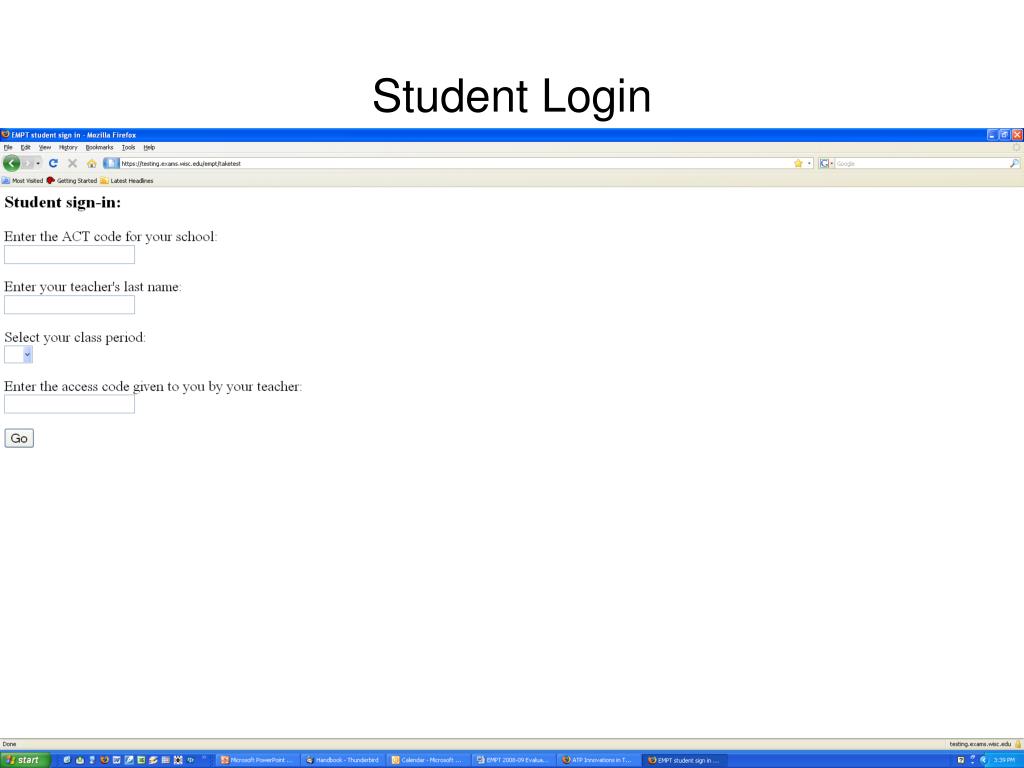This screenshot has width=1024, height=768.
Task: Open the address bar history dropdown arrow
Action: [809, 163]
